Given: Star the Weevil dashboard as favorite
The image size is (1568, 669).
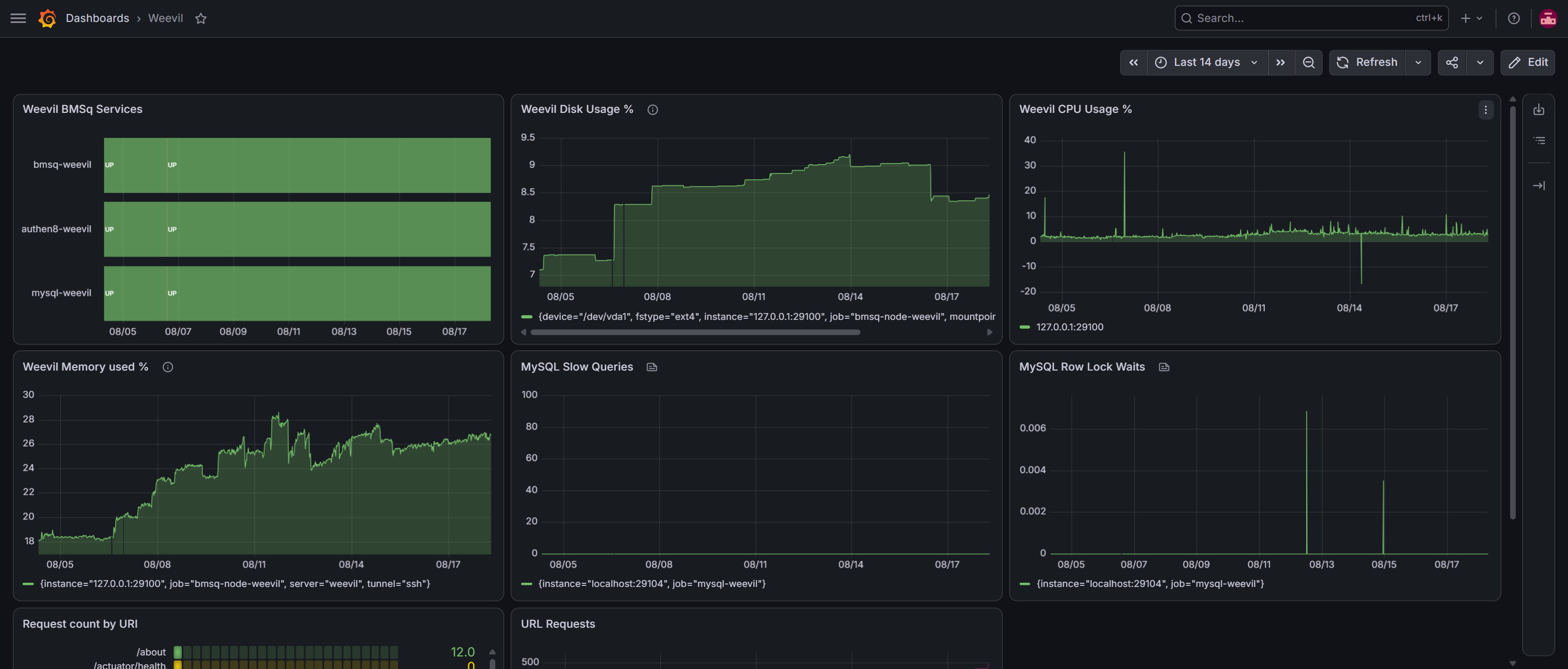Looking at the screenshot, I should coord(201,18).
